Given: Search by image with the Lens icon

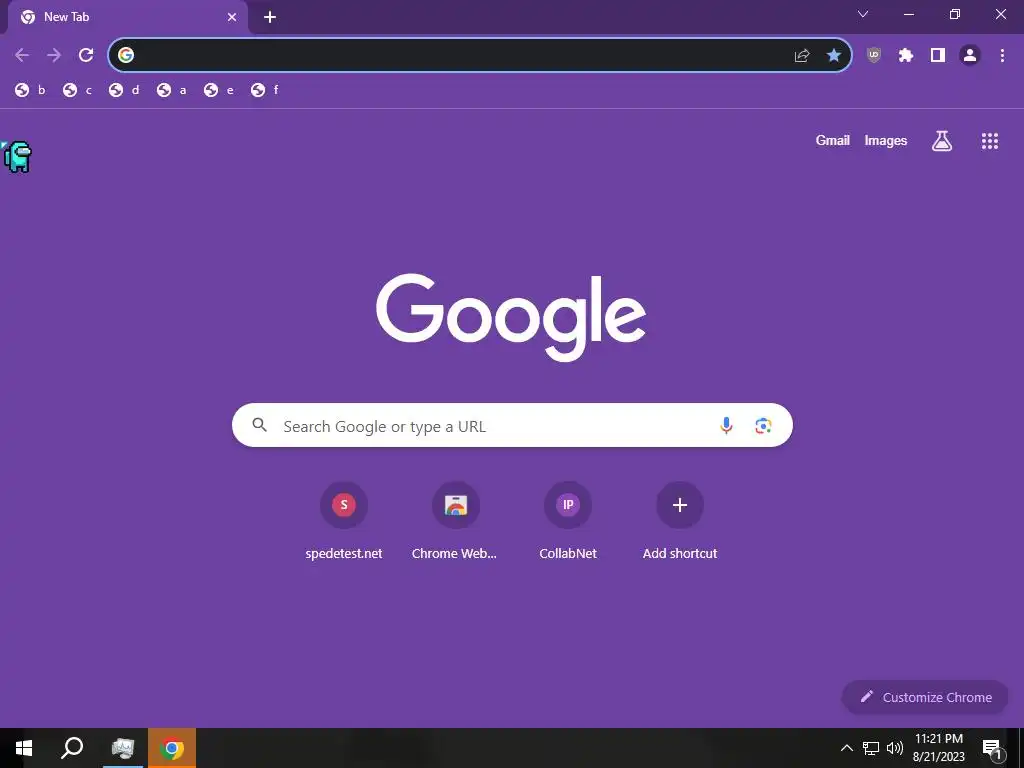Looking at the screenshot, I should pos(763,426).
